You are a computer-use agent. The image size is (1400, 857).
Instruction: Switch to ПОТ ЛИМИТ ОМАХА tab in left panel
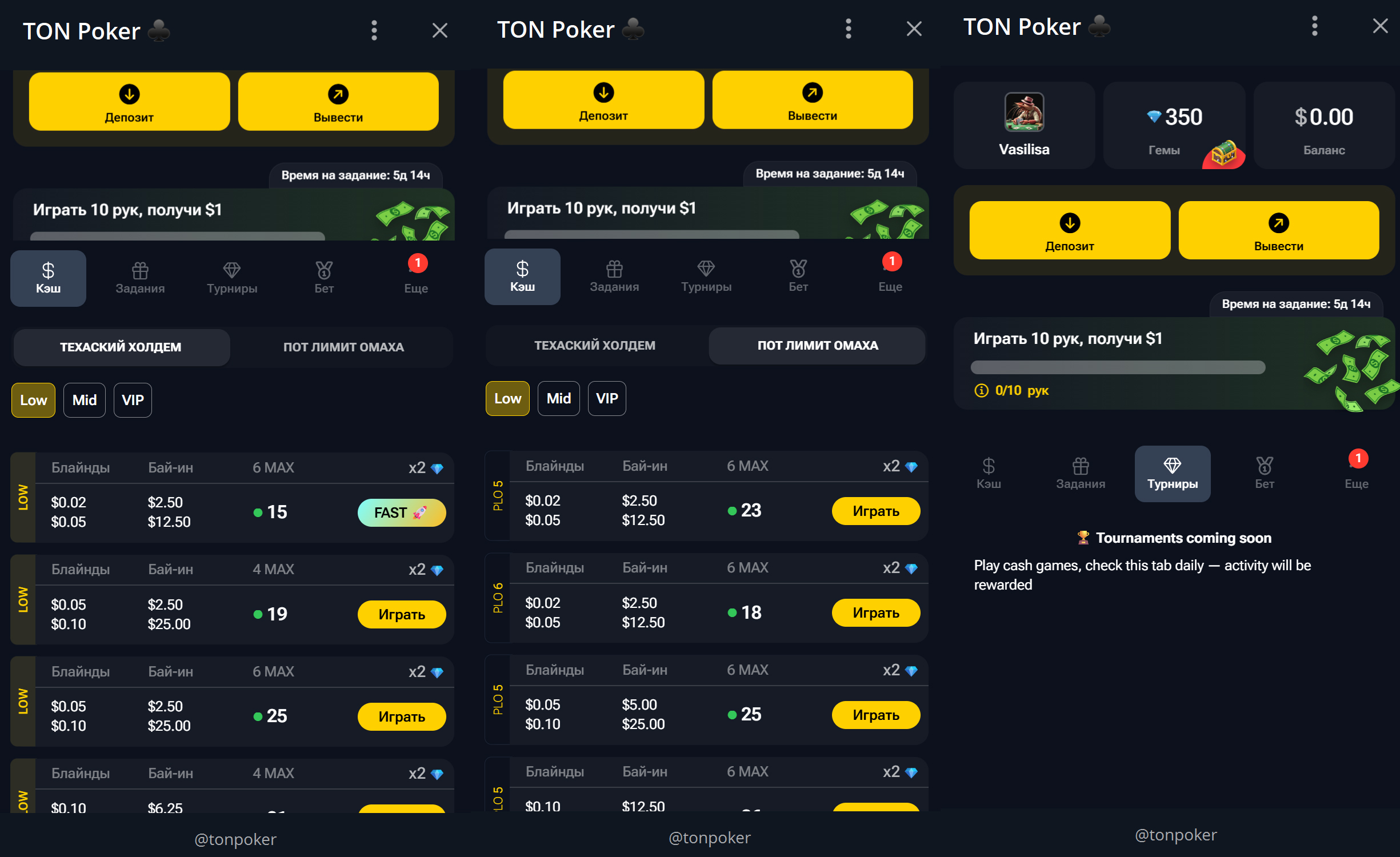pyautogui.click(x=343, y=347)
